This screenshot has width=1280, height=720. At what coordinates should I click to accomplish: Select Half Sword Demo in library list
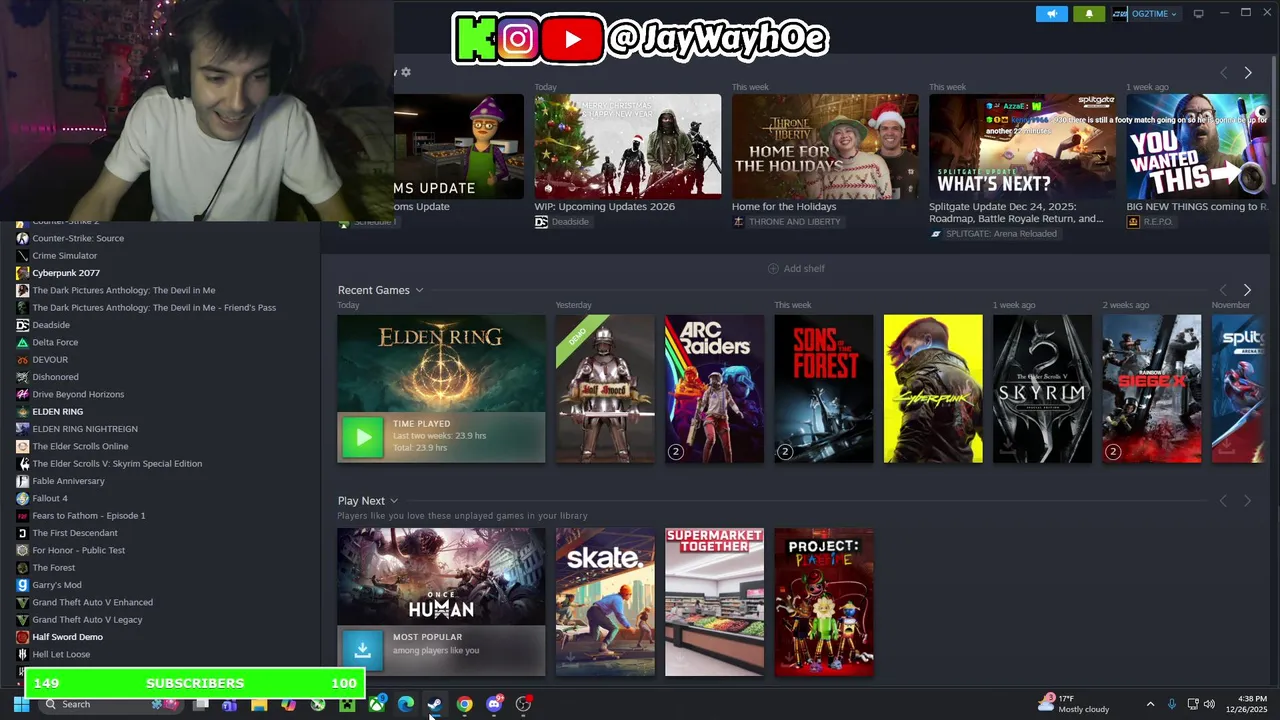pos(67,637)
